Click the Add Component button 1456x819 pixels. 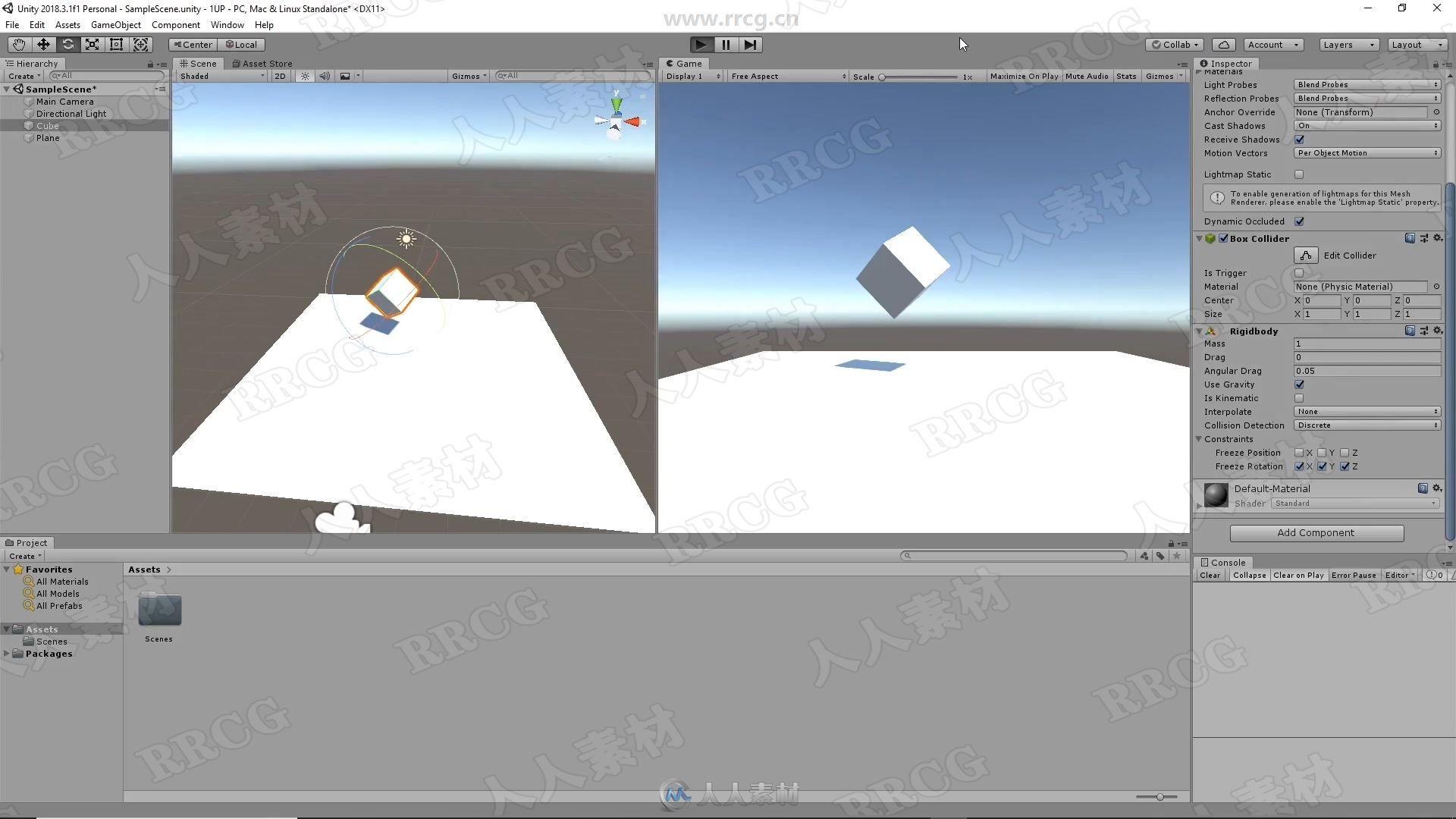(x=1316, y=532)
